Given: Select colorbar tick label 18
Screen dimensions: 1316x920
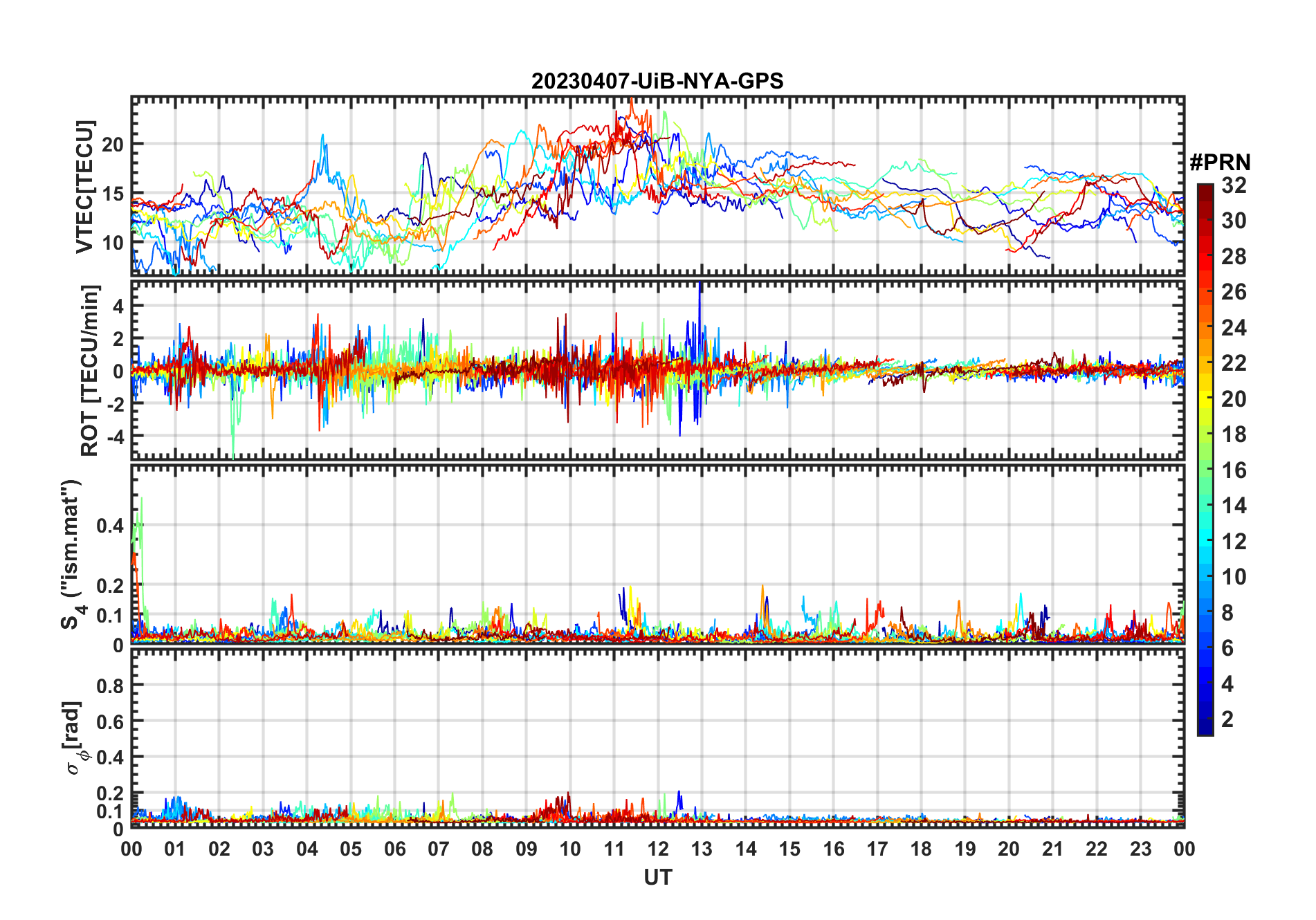Looking at the screenshot, I should [x=1234, y=434].
